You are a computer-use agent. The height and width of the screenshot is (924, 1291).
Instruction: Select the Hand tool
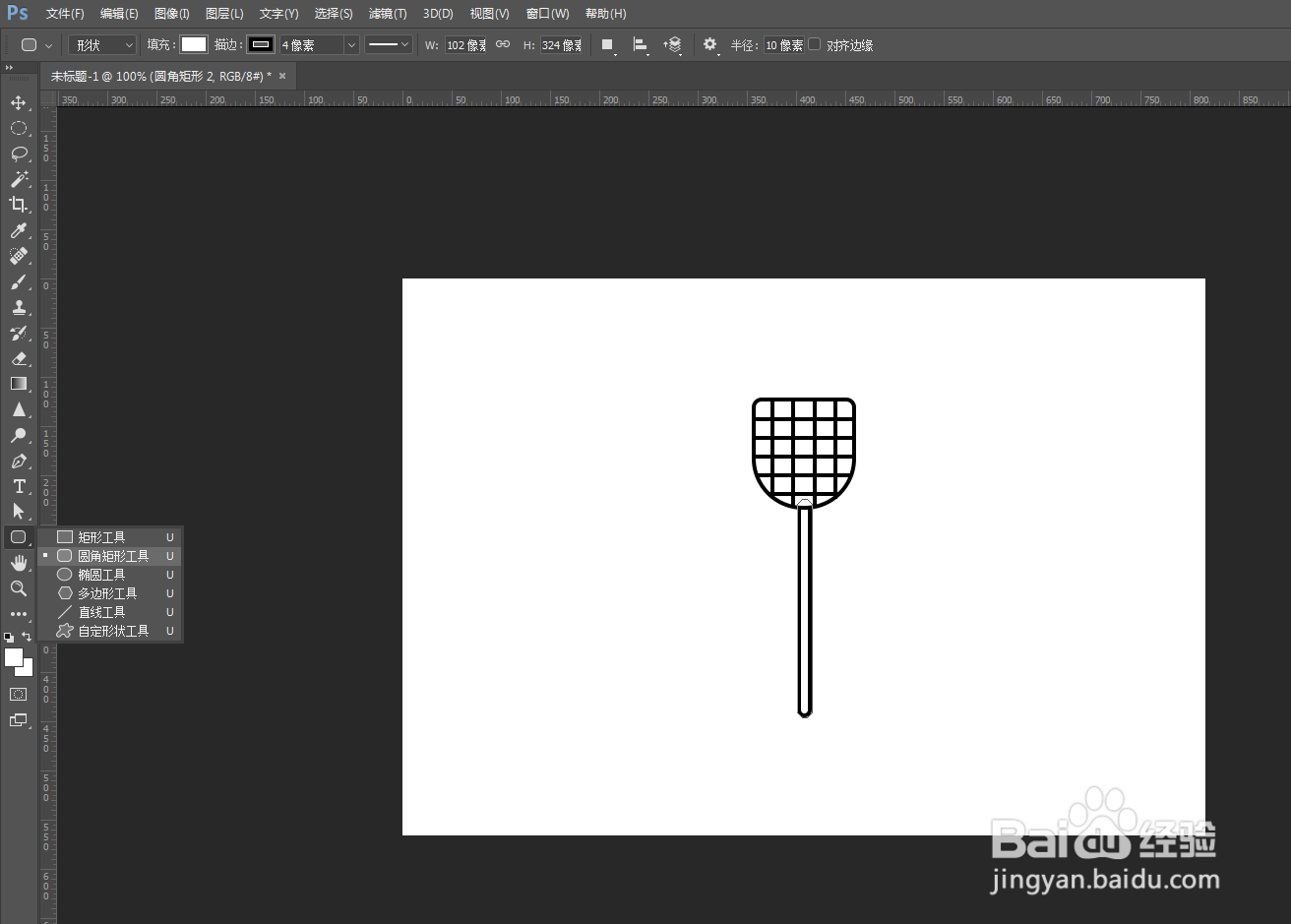pos(19,563)
